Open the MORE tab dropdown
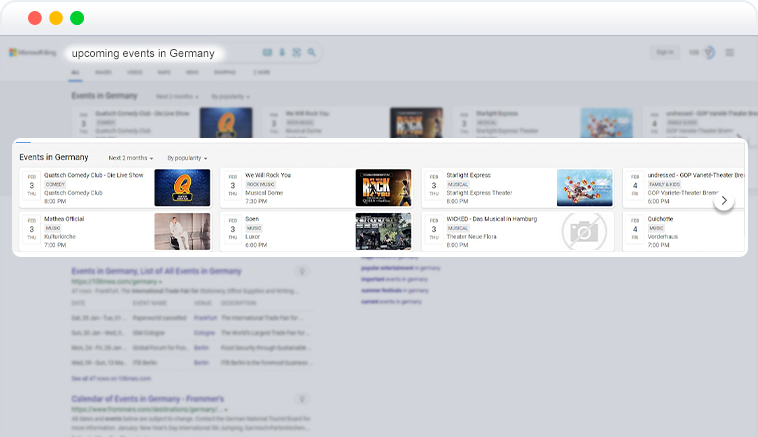Screen dimensions: 758x437 [262, 73]
